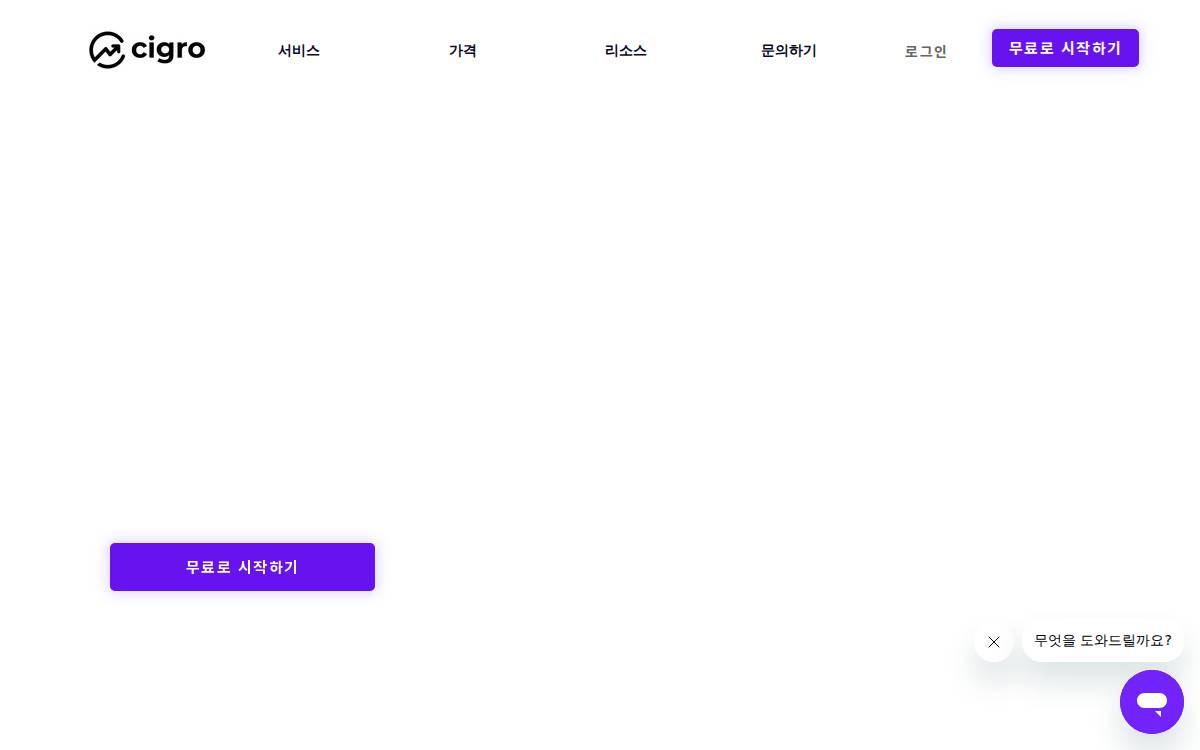Click header 무료로 시작하기 button

click(1065, 48)
